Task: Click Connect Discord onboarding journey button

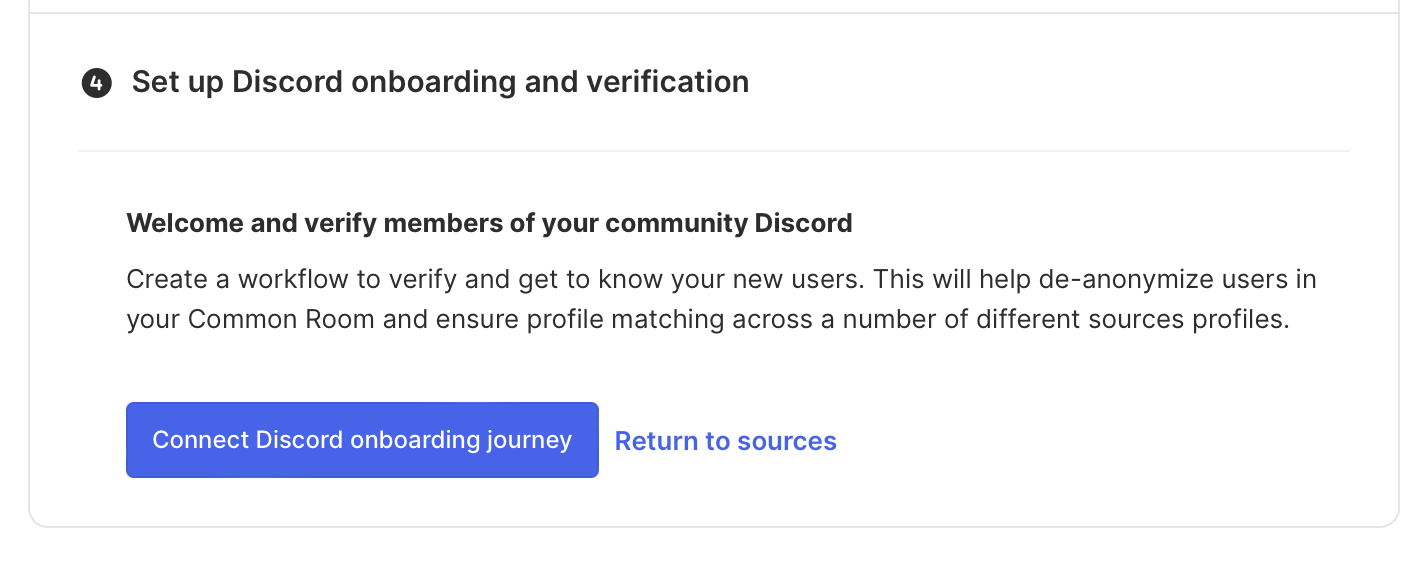Action: pos(362,440)
